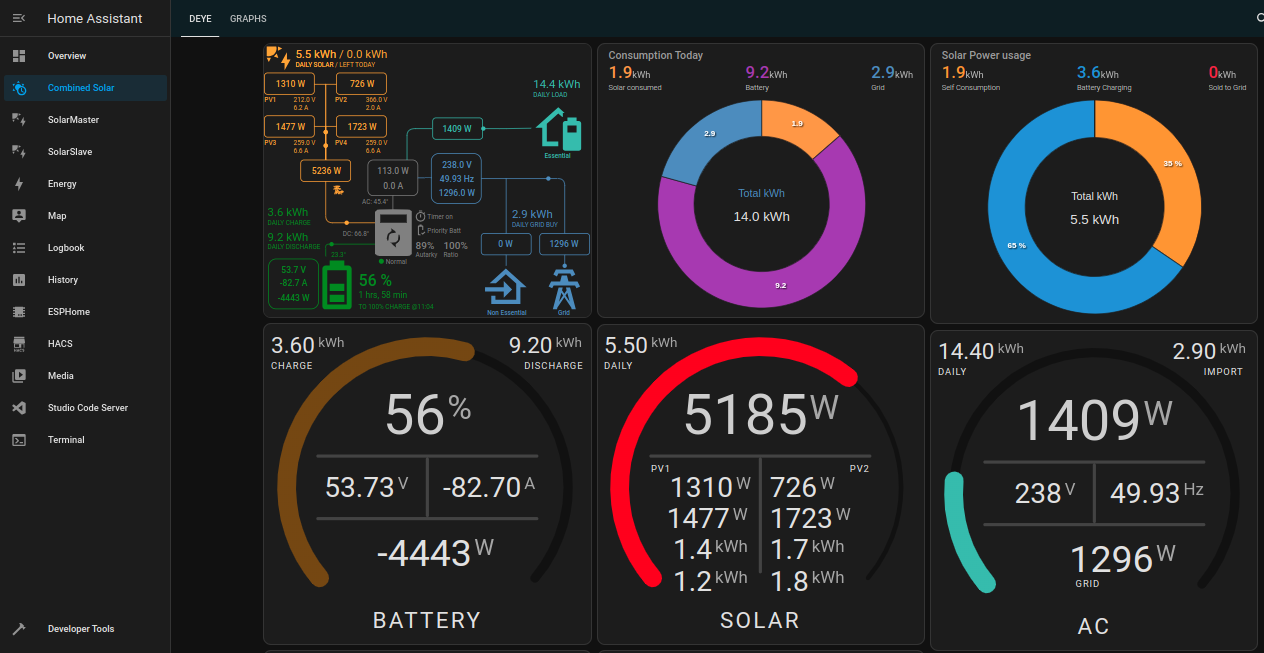Click the Logbook list icon in sidebar
This screenshot has height=653, width=1264.
pos(18,248)
